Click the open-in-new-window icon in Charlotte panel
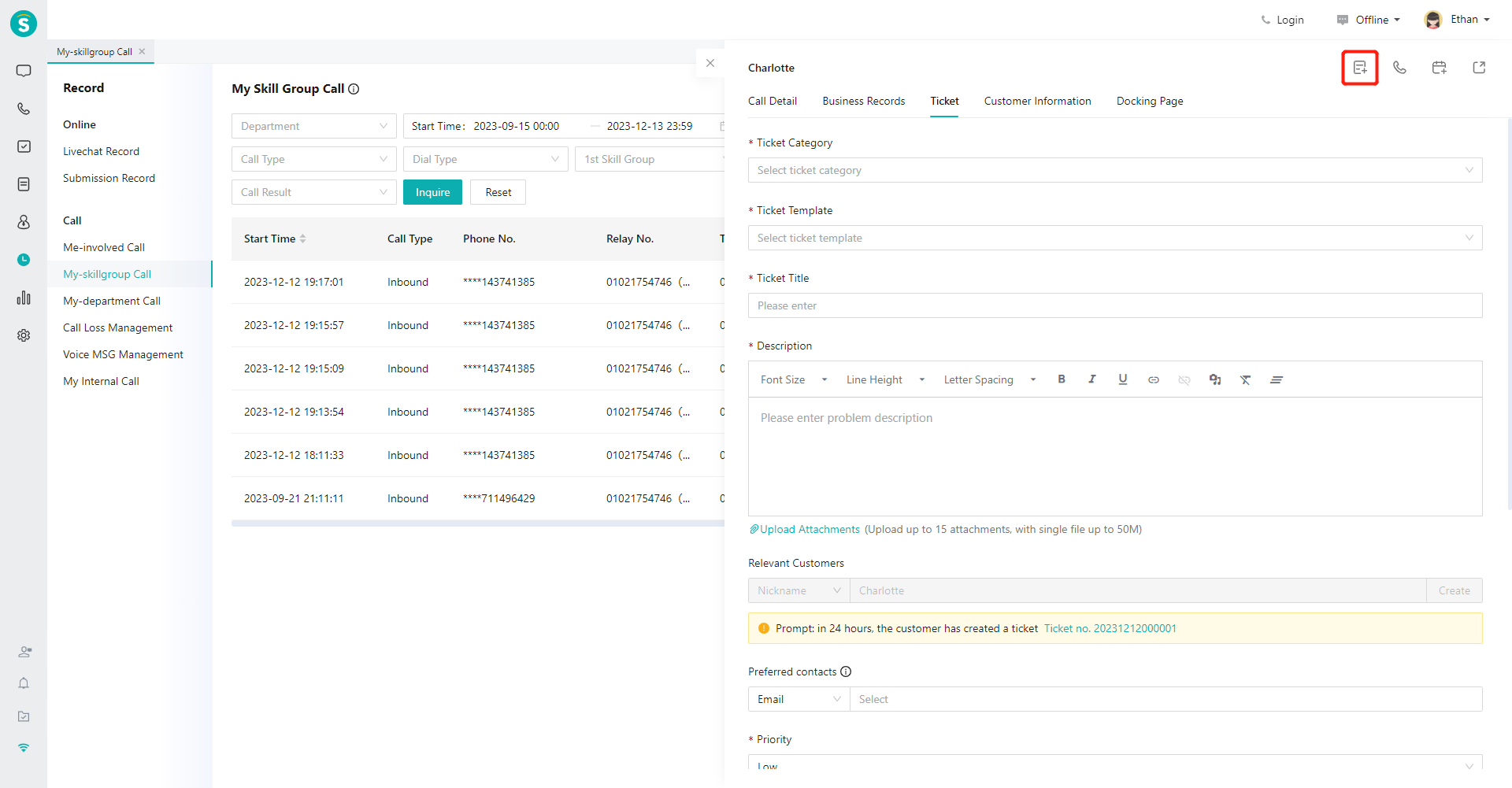 (1479, 68)
